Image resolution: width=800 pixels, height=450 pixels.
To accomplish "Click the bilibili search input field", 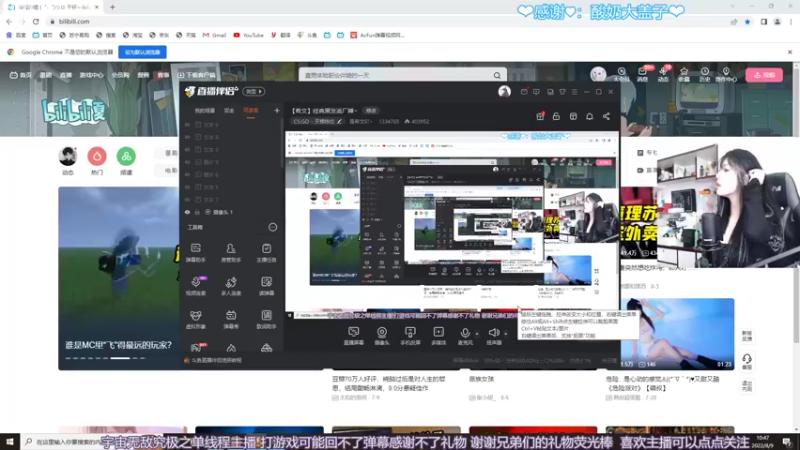I will pos(397,76).
